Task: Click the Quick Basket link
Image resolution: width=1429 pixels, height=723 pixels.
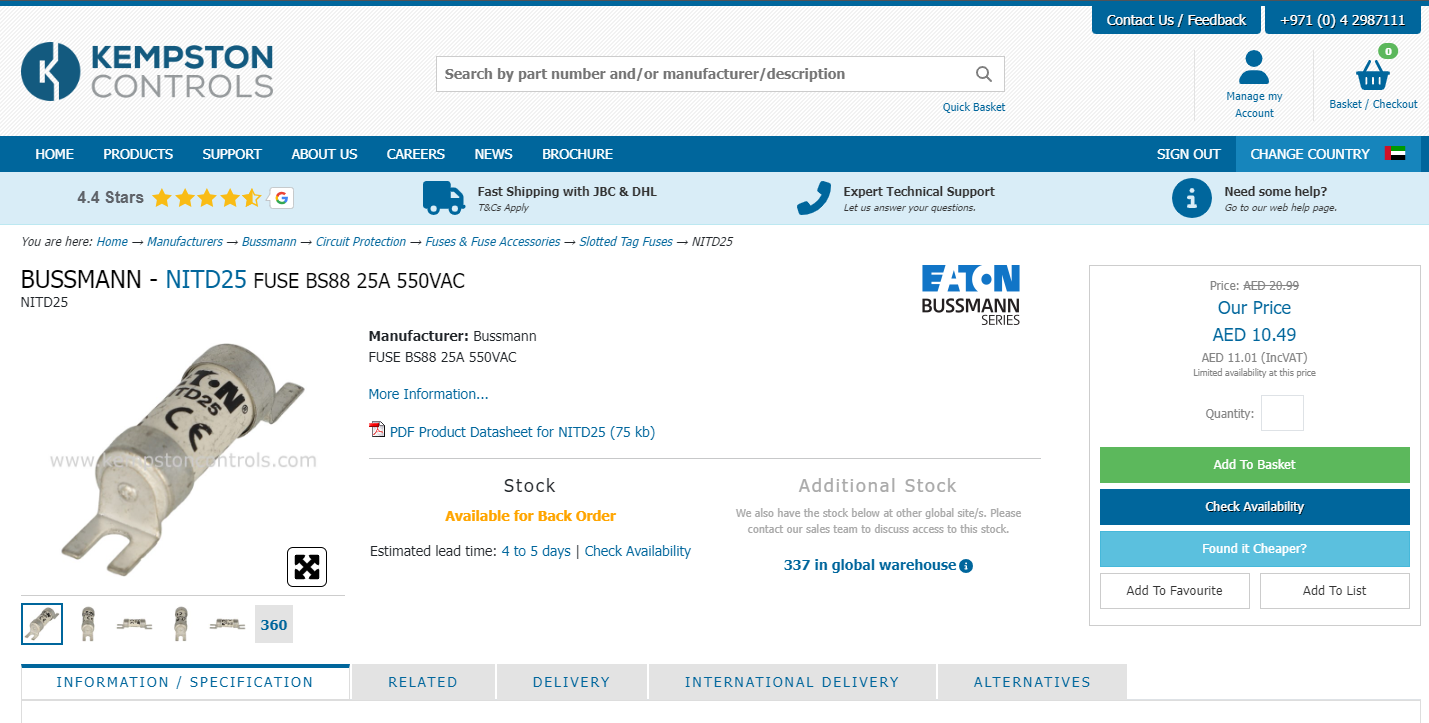Action: [x=974, y=107]
